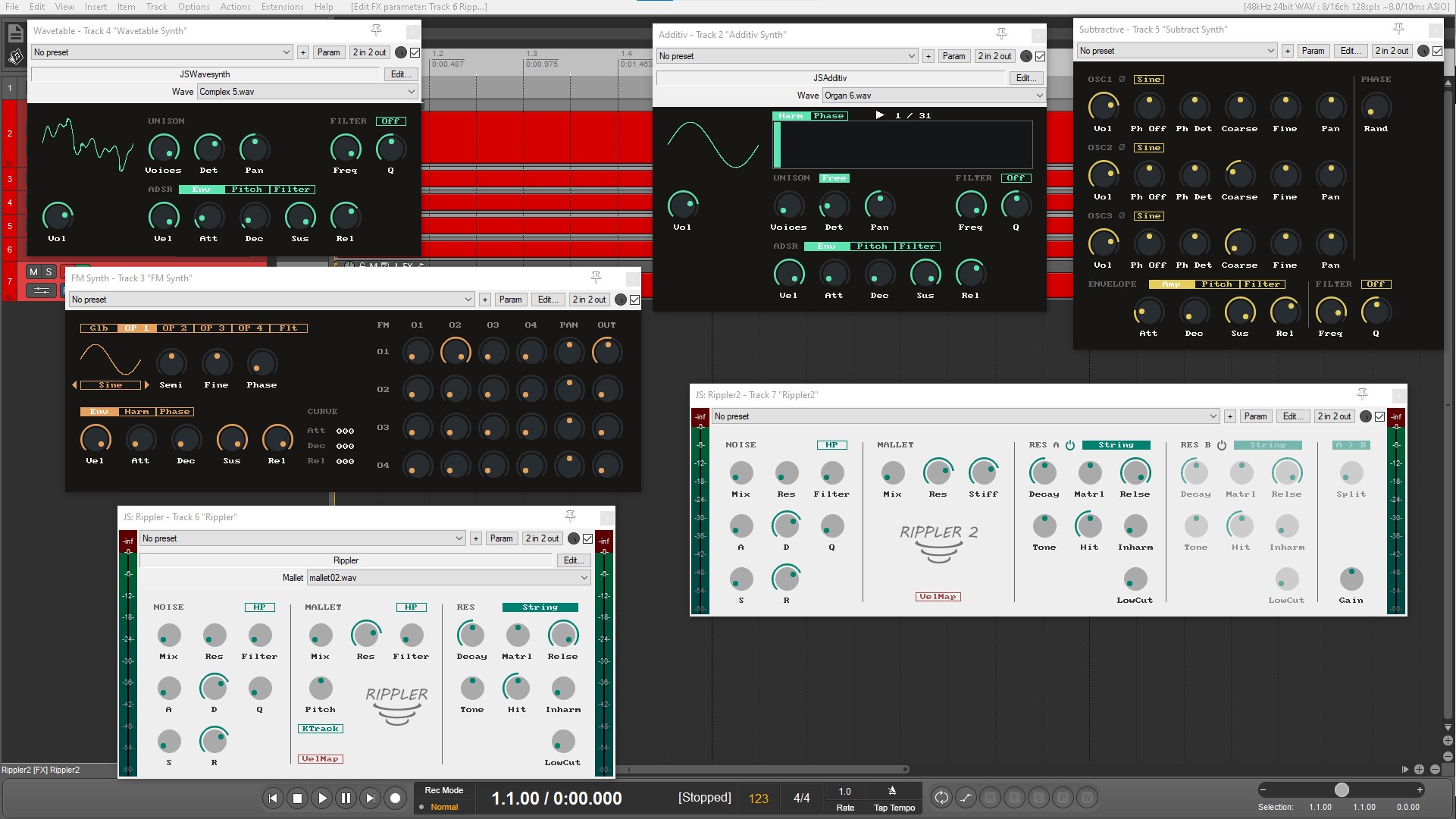
Task: Select previous FM waveform with left arrow
Action: 74,385
